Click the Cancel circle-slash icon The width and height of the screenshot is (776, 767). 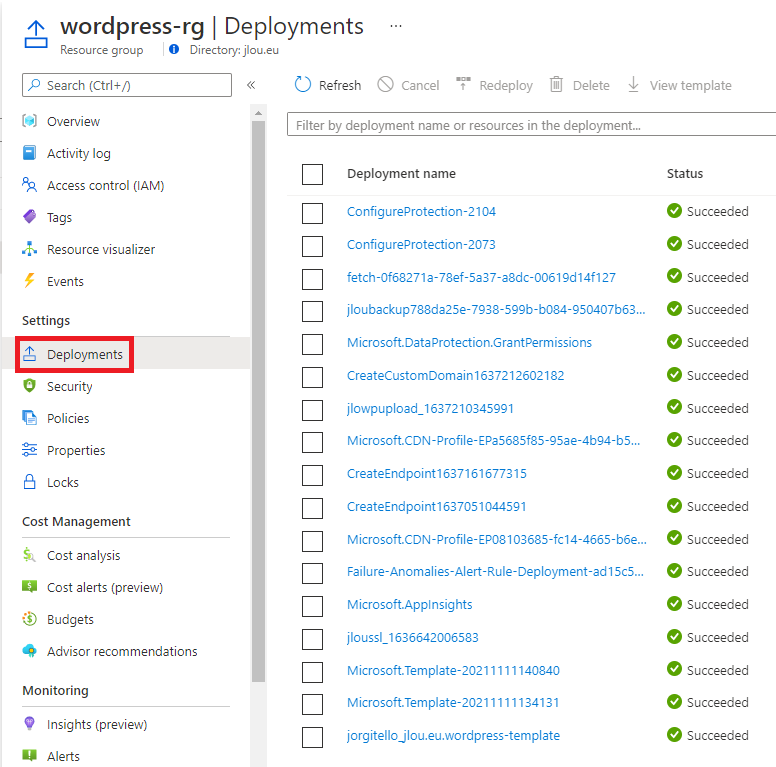(385, 85)
